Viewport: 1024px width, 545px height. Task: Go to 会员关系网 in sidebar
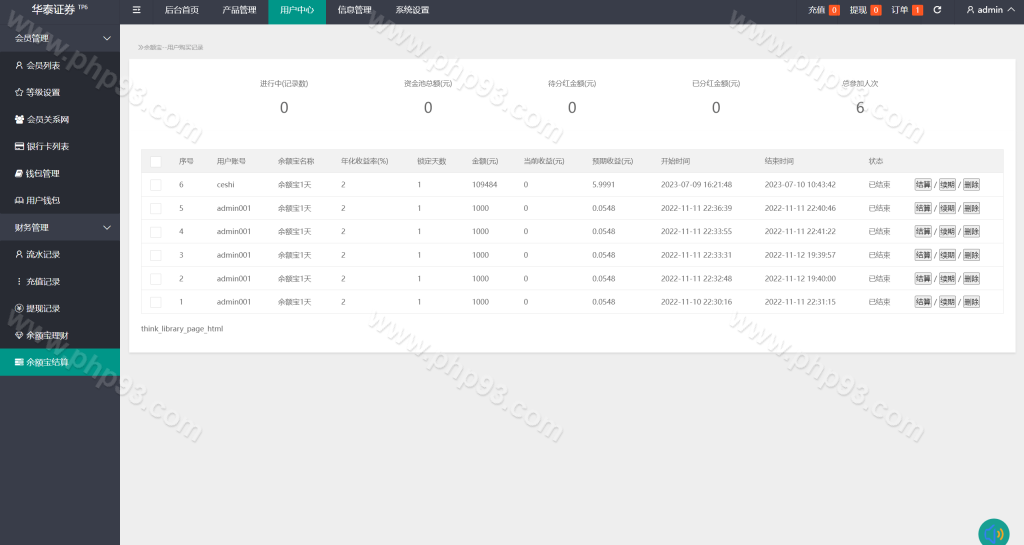click(46, 119)
